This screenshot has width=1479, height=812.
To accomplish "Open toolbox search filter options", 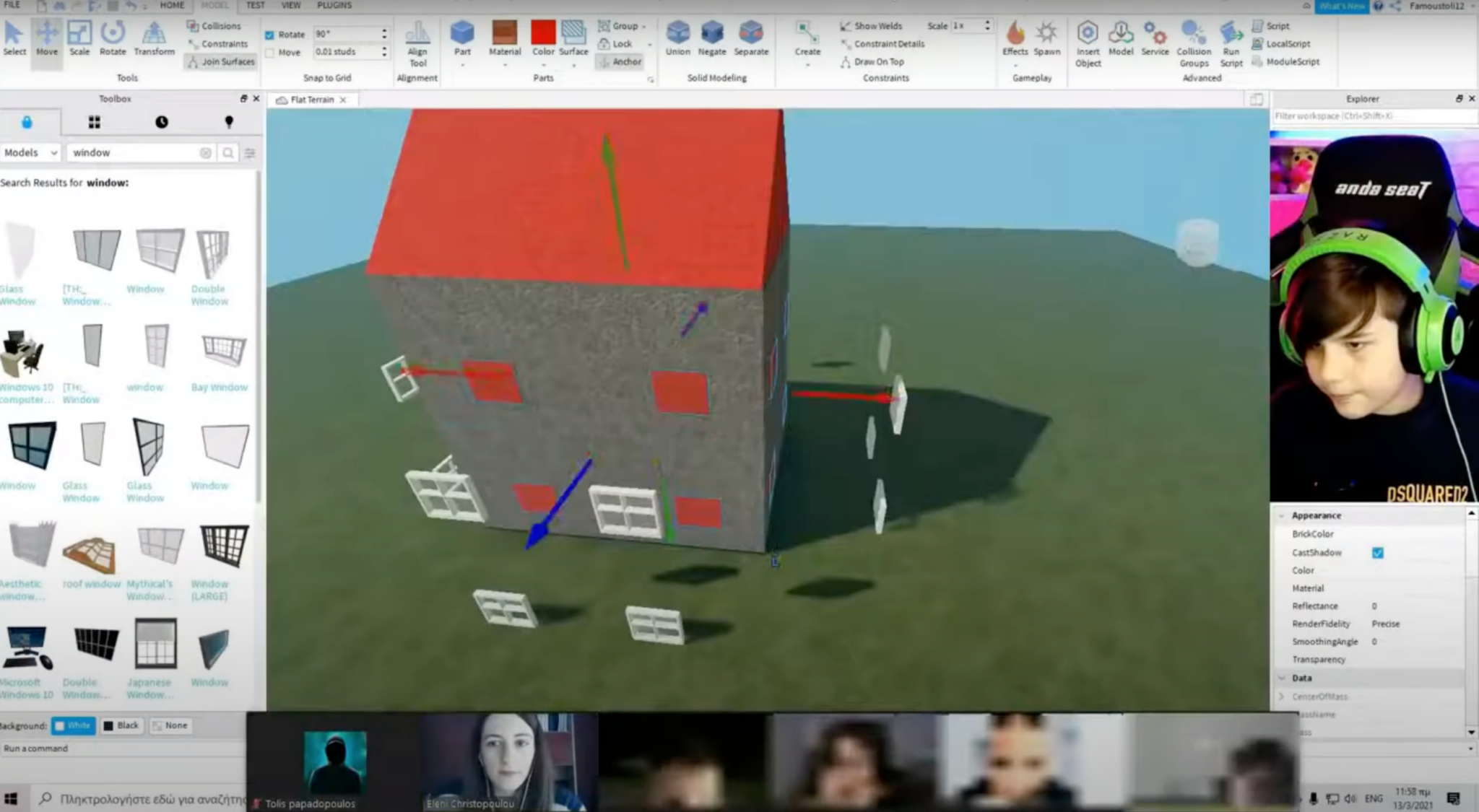I will coord(250,153).
